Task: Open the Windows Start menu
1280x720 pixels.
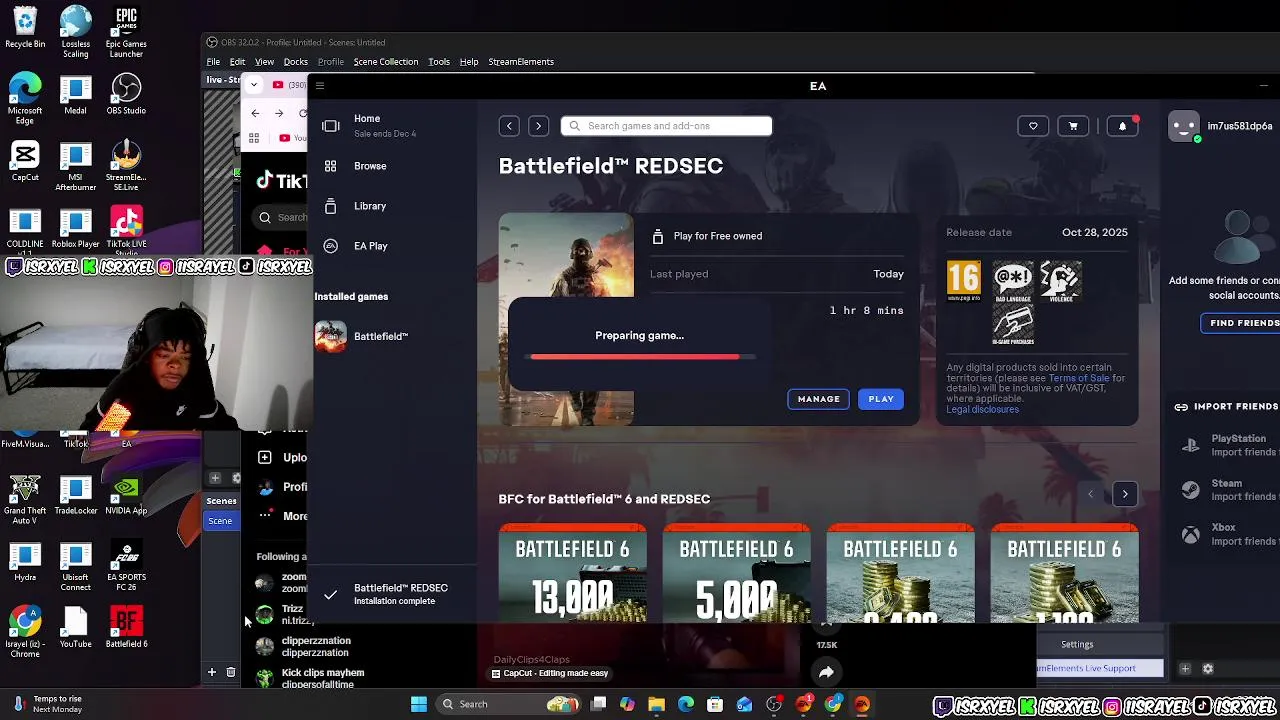Action: coord(419,704)
